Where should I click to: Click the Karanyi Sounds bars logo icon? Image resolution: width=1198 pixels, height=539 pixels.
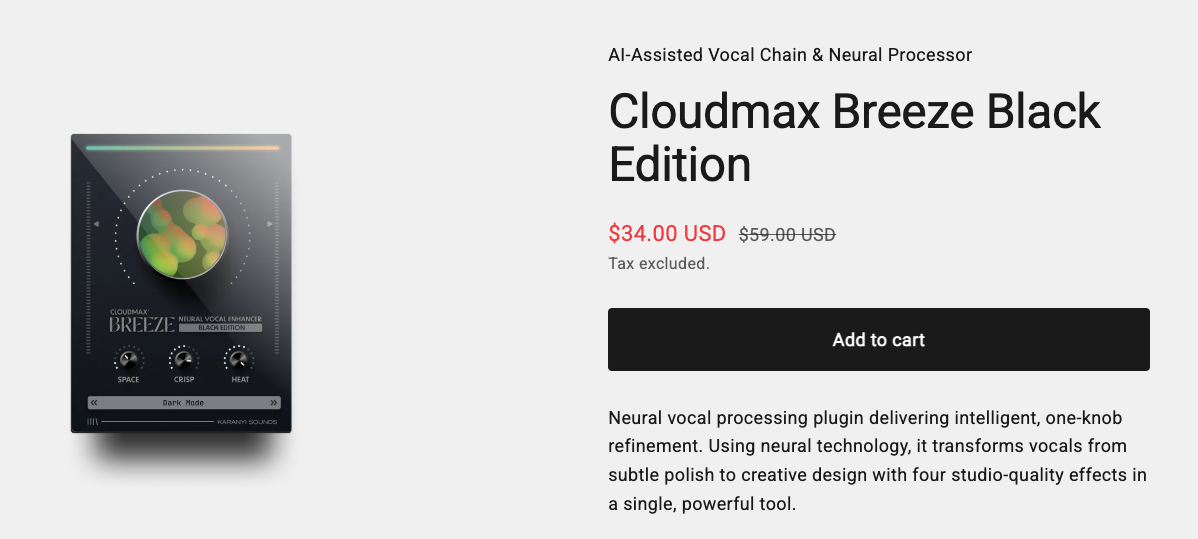click(x=93, y=422)
